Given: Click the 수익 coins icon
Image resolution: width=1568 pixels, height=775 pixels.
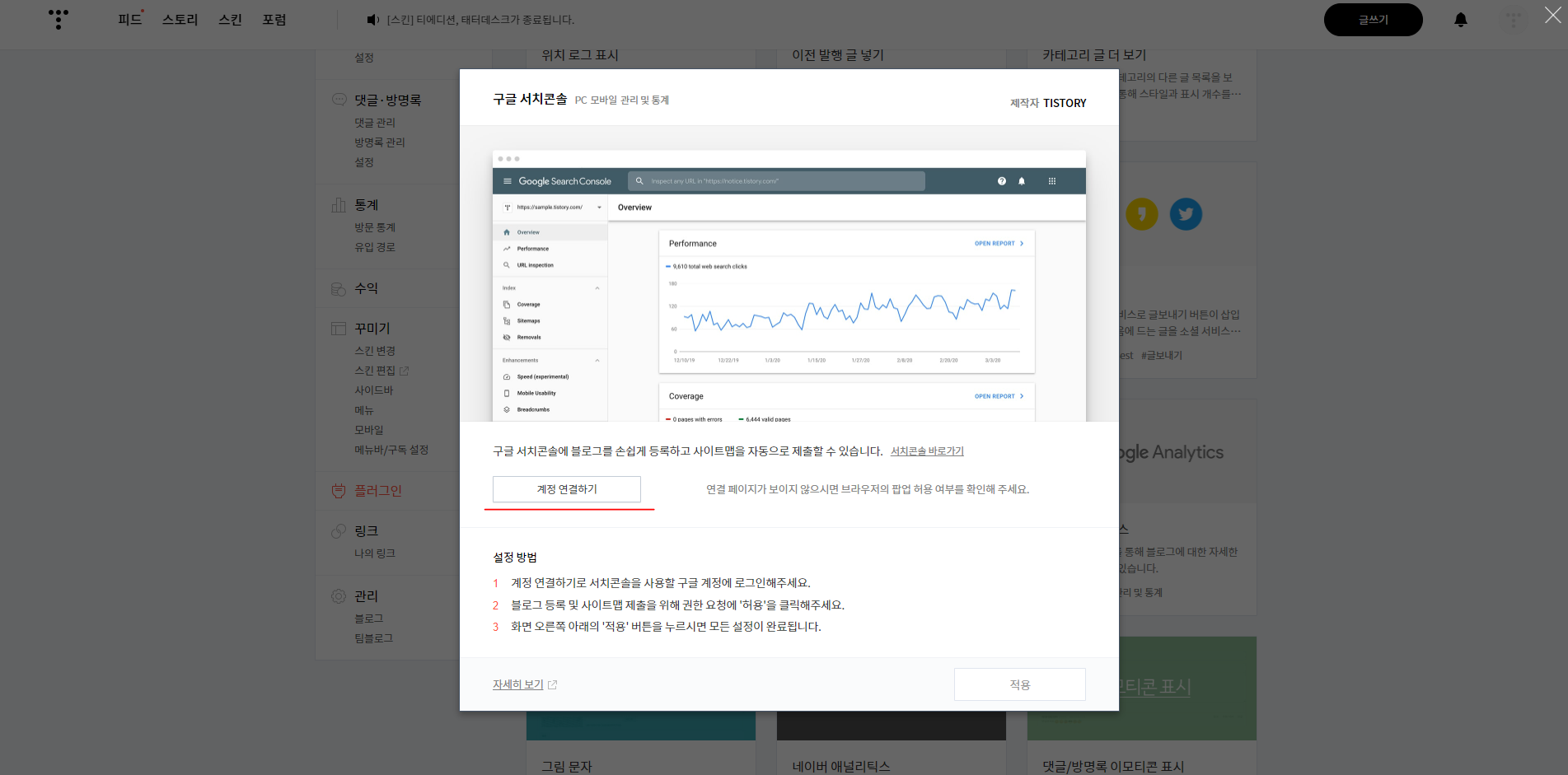Looking at the screenshot, I should coord(339,288).
